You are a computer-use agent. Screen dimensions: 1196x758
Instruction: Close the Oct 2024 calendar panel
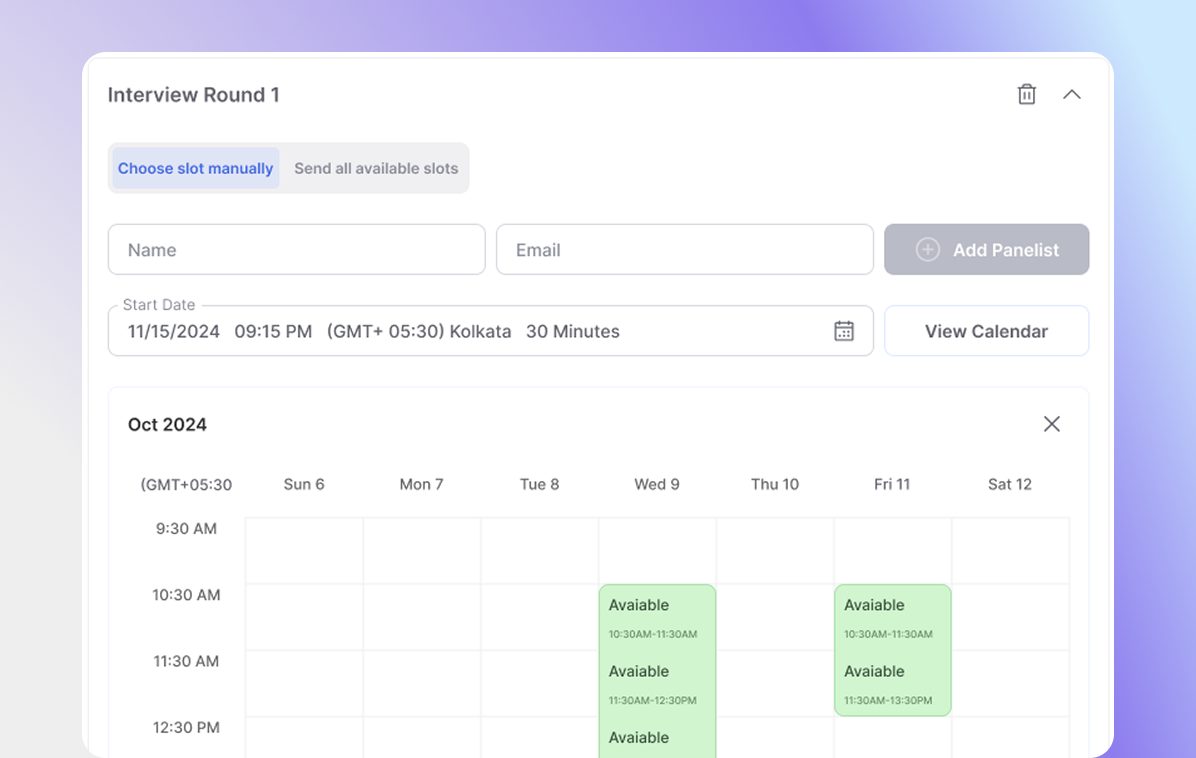[x=1052, y=424]
